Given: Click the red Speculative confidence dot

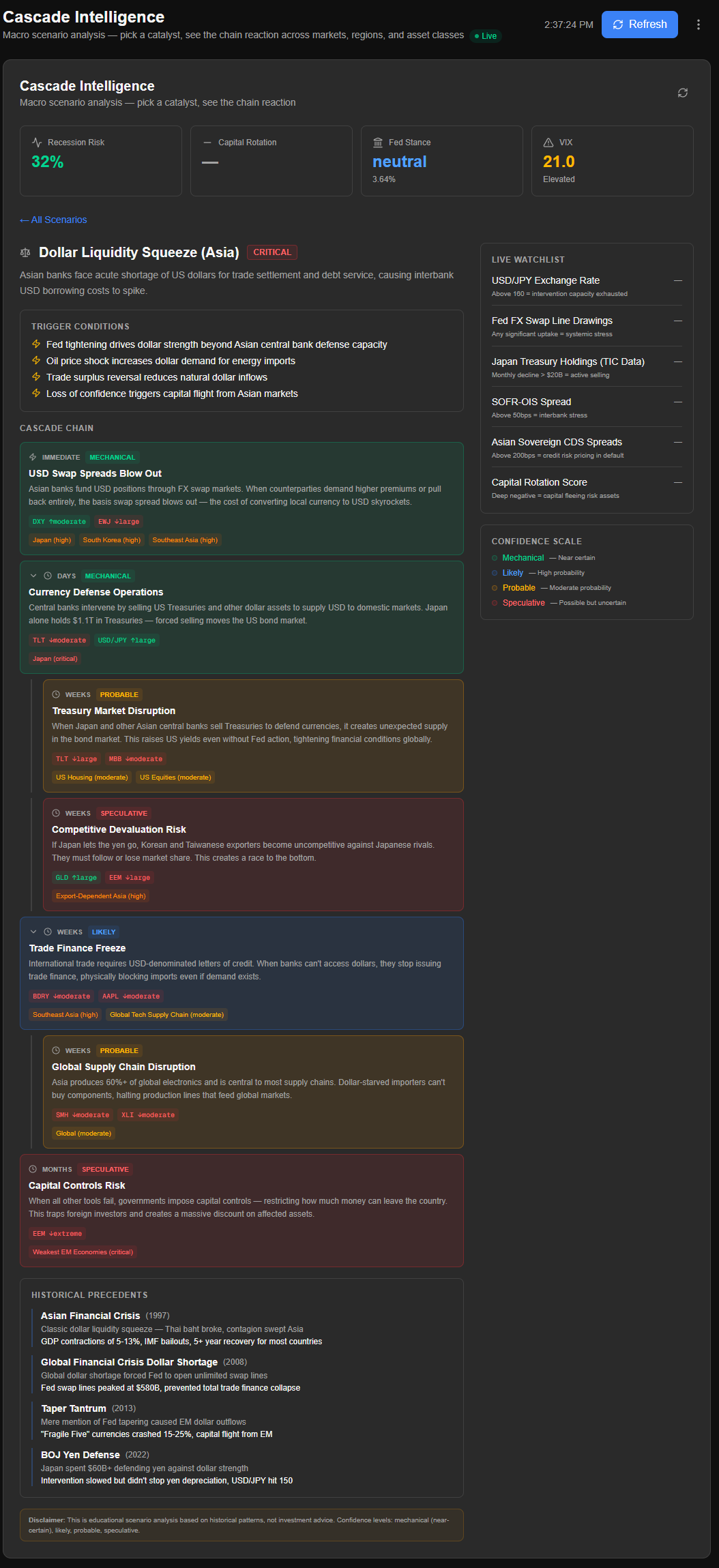Looking at the screenshot, I should pyautogui.click(x=495, y=603).
